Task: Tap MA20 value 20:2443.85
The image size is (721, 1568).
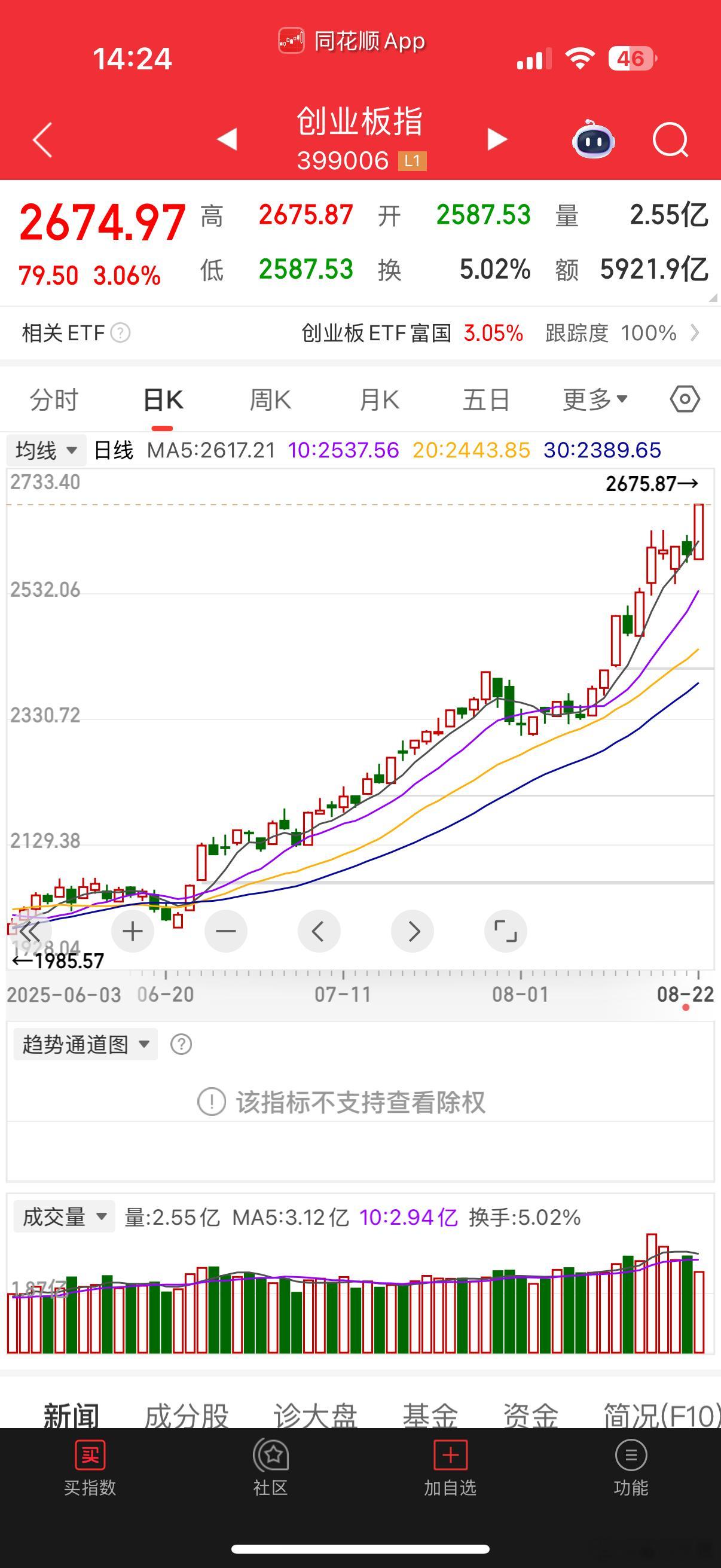Action: [471, 450]
